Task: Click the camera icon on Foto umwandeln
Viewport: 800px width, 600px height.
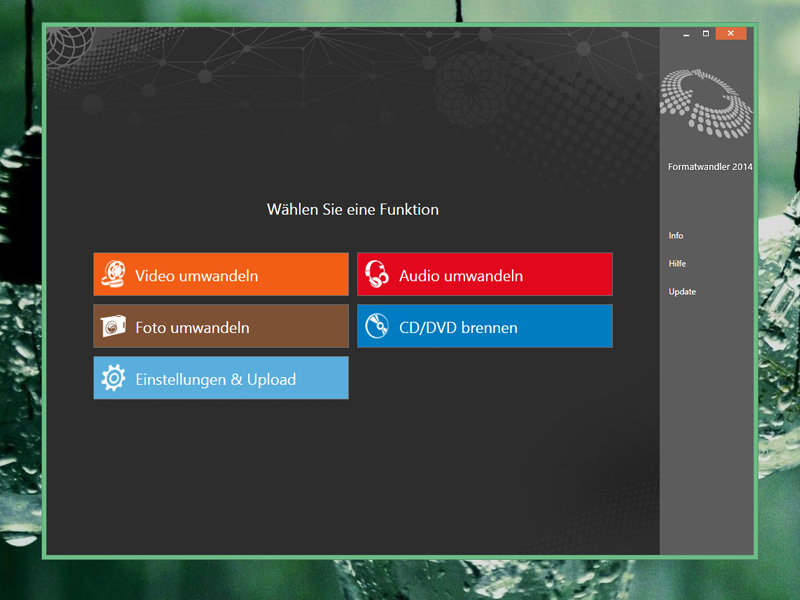Action: pos(114,327)
